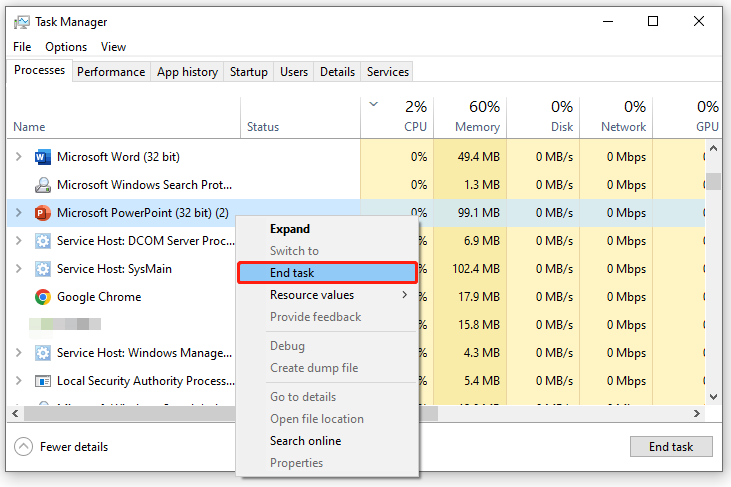
Task: Open the File menu
Action: click(x=22, y=47)
